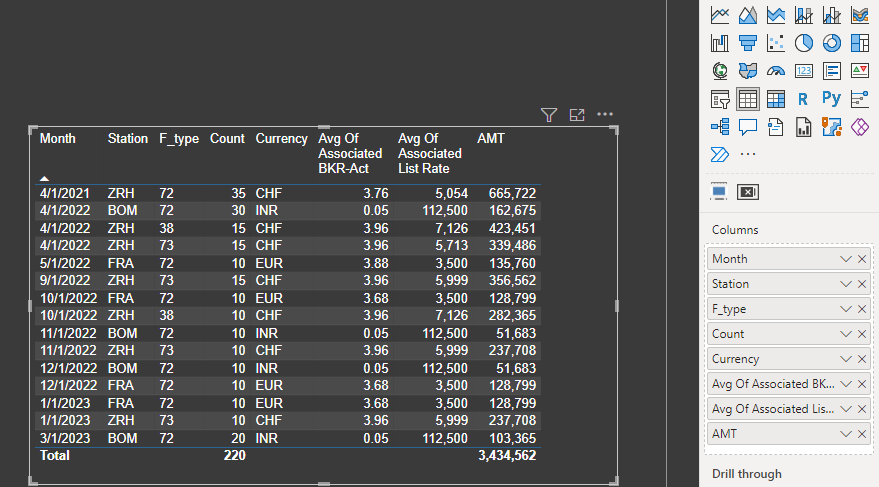
Task: Click the filter icon above the table
Action: [548, 115]
